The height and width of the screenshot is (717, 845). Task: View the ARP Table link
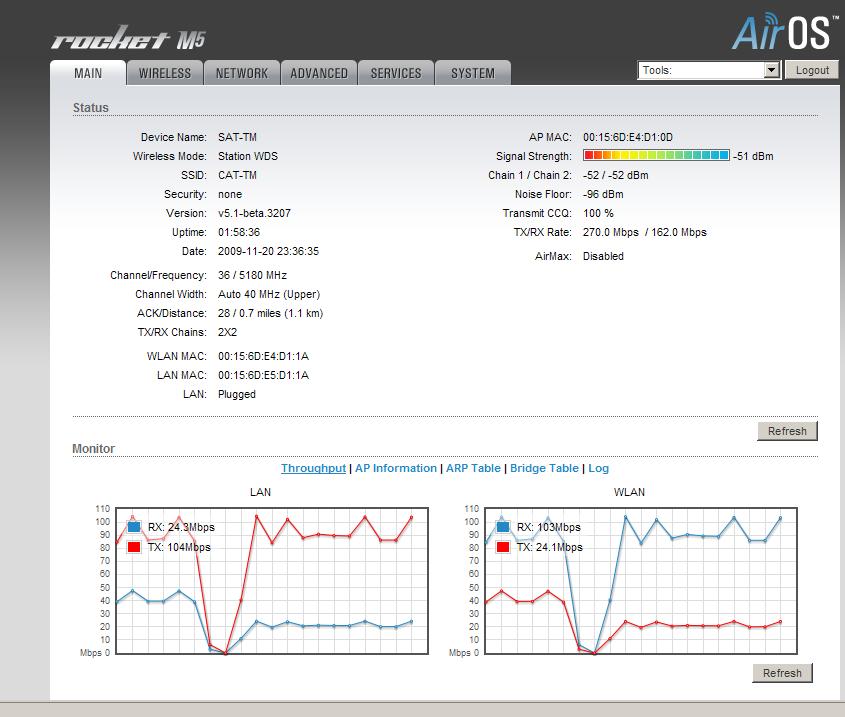[473, 468]
